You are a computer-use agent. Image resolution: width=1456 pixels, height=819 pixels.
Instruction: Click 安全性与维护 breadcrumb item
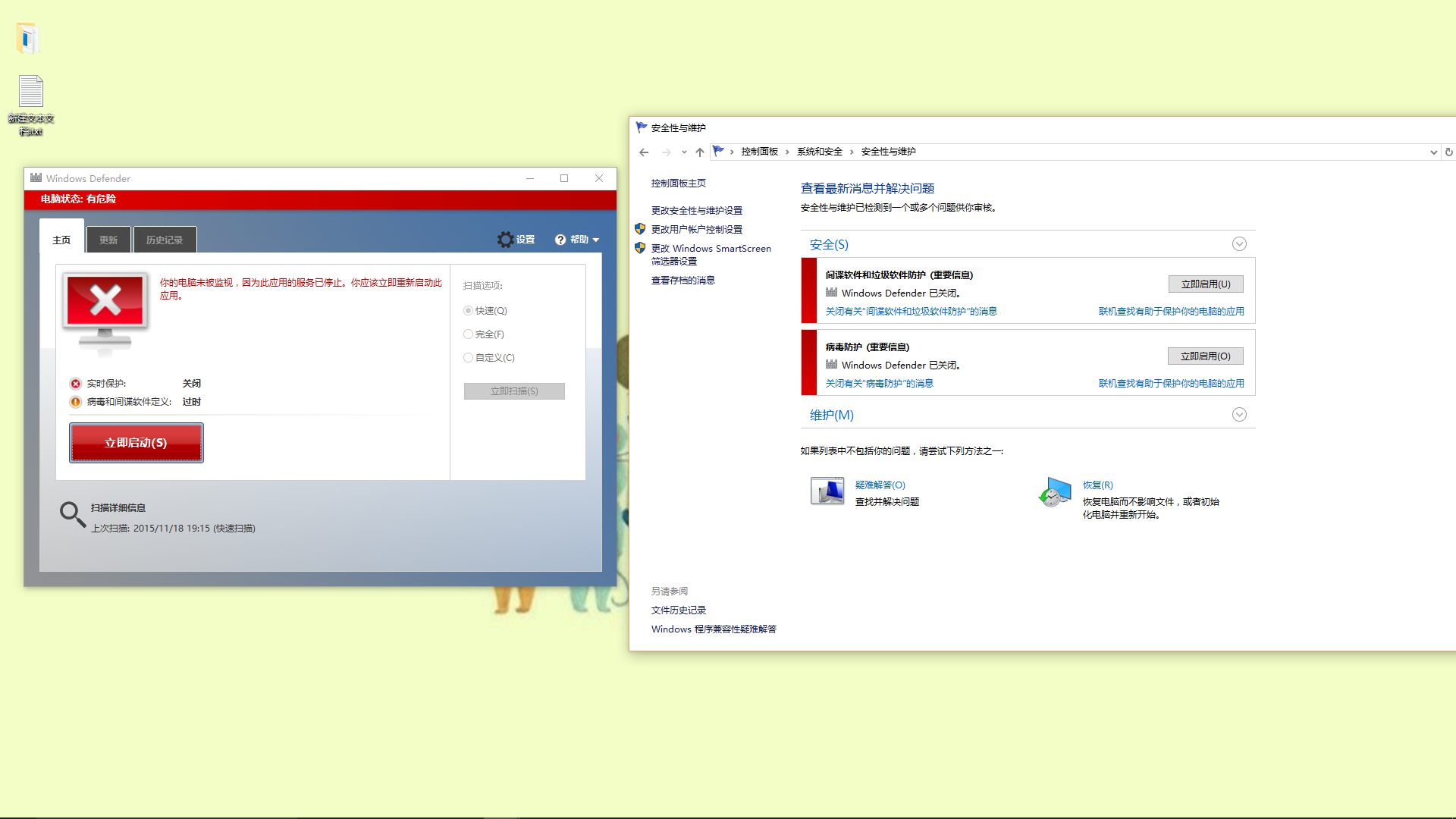889,152
